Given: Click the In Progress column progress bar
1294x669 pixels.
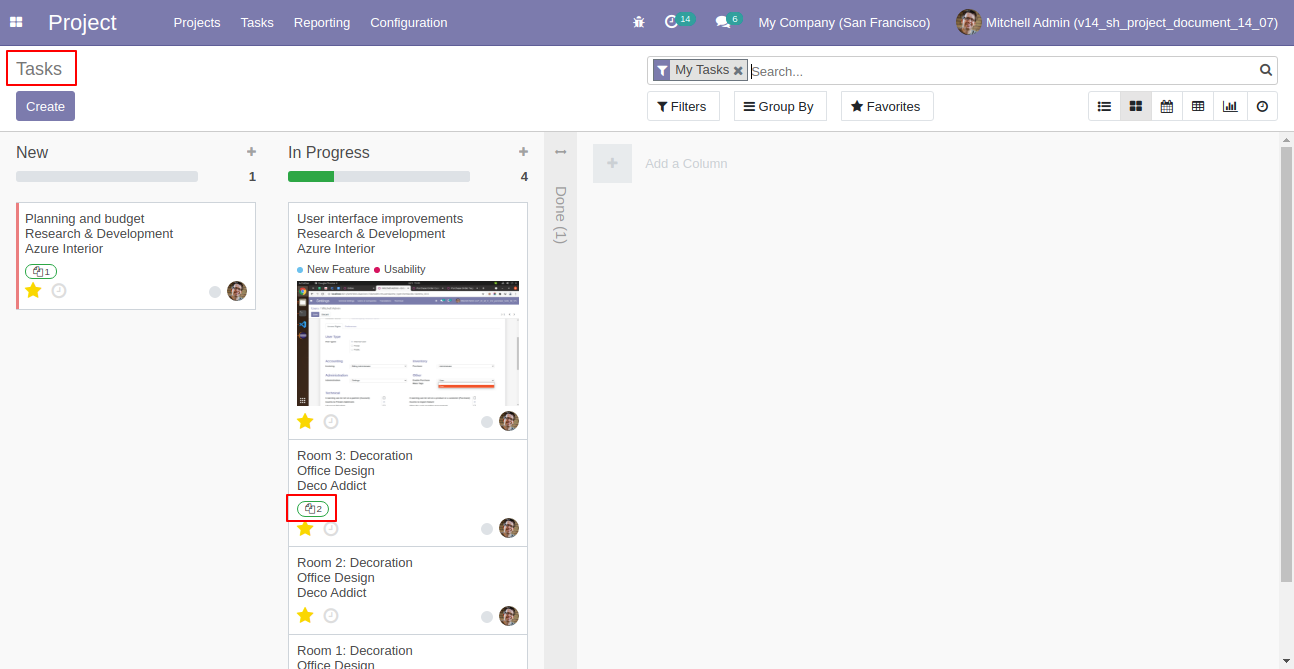Looking at the screenshot, I should (x=379, y=177).
